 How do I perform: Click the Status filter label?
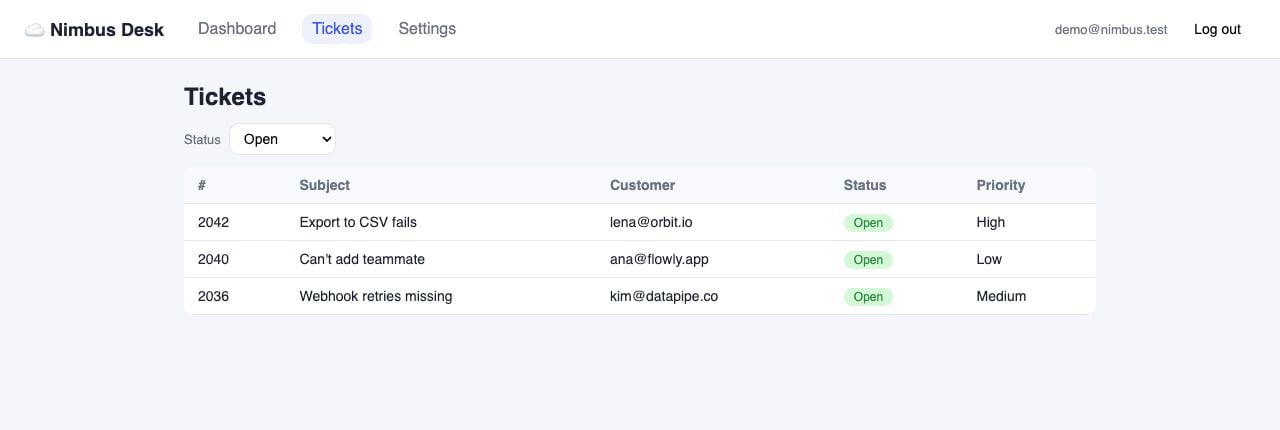(x=202, y=140)
